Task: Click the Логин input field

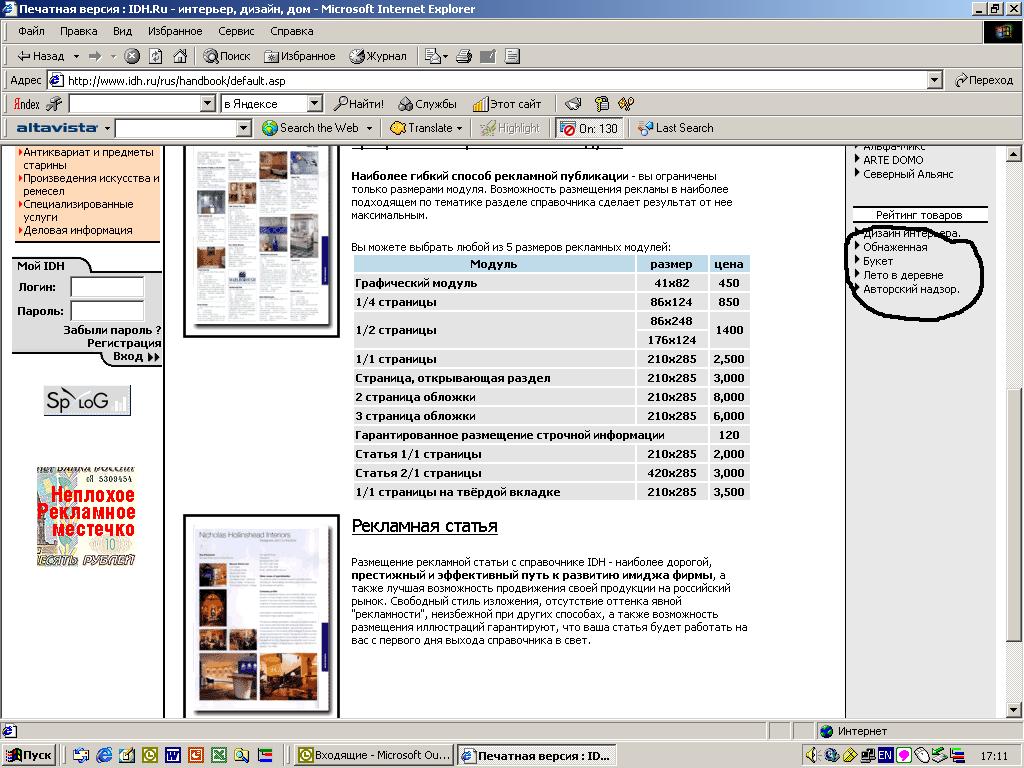Action: (107, 287)
